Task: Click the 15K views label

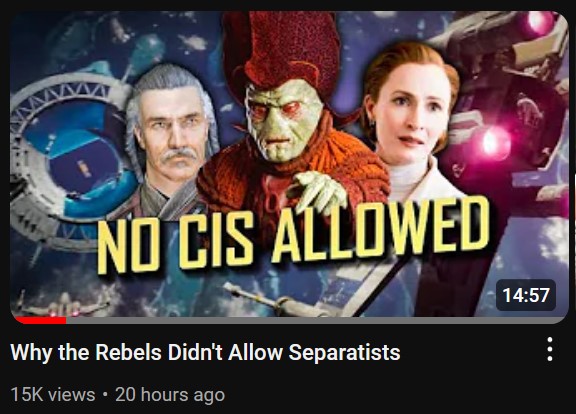Action: pos(53,395)
